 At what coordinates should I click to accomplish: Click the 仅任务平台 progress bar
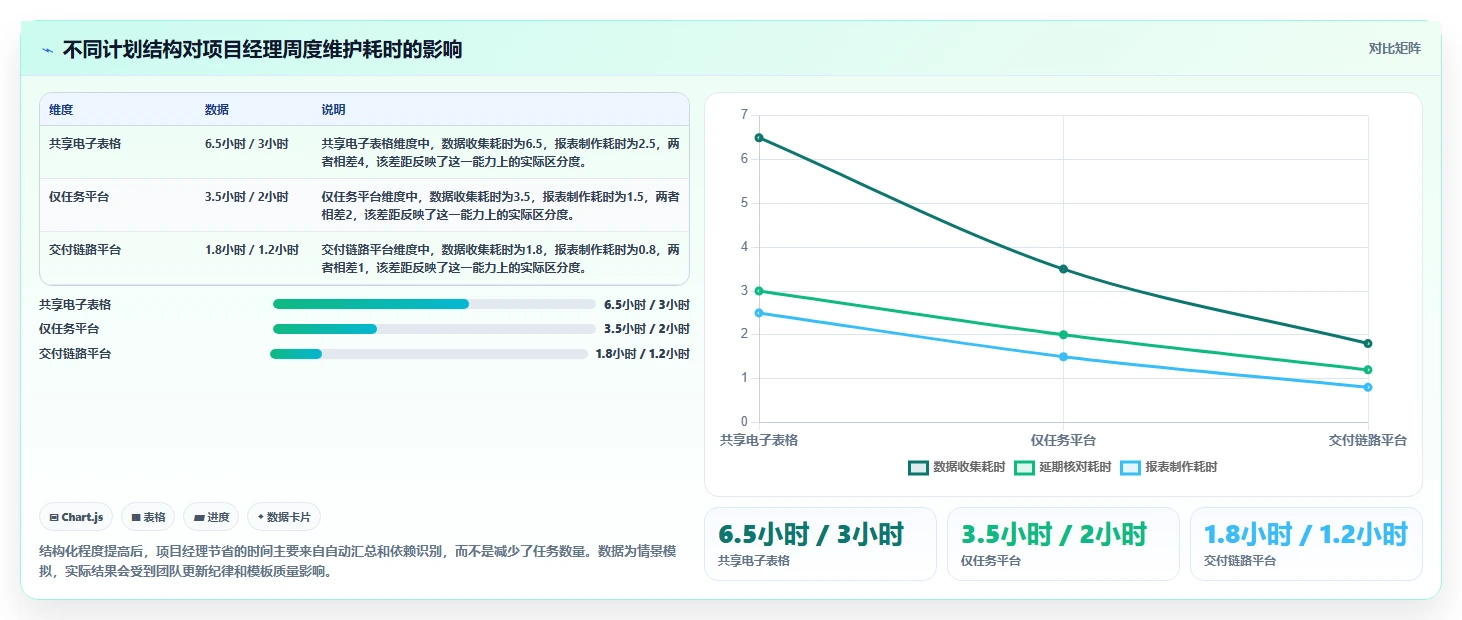(434, 329)
